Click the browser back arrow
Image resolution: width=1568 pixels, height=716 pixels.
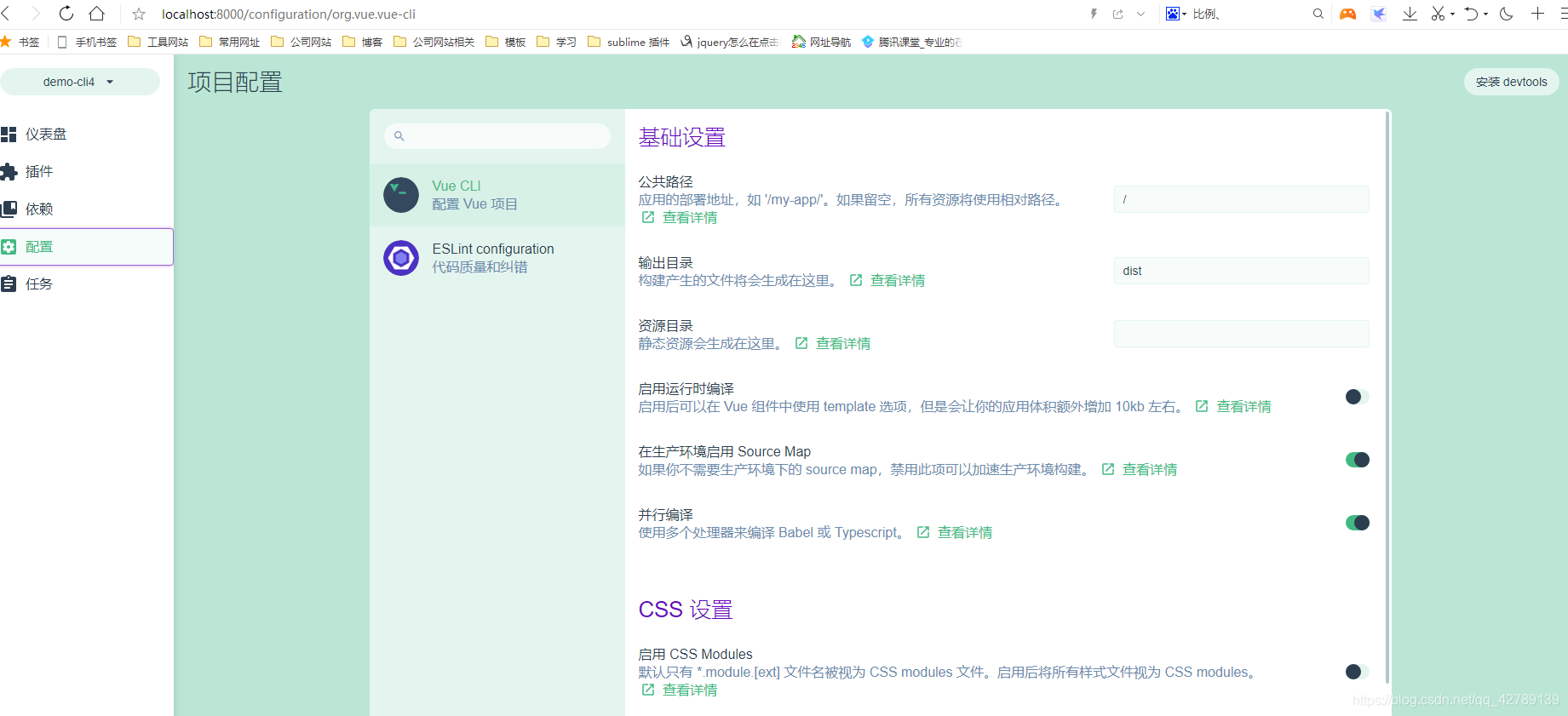(x=7, y=14)
